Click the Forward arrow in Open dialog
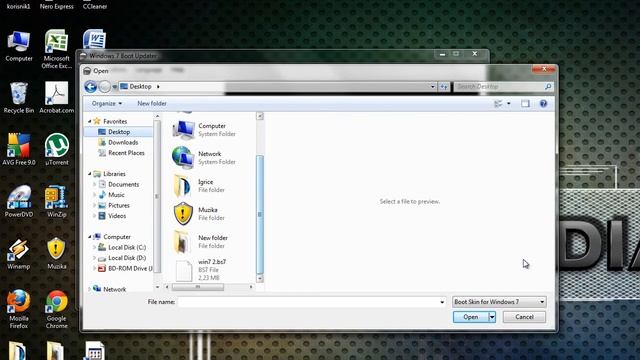The width and height of the screenshot is (640, 360). (104, 87)
